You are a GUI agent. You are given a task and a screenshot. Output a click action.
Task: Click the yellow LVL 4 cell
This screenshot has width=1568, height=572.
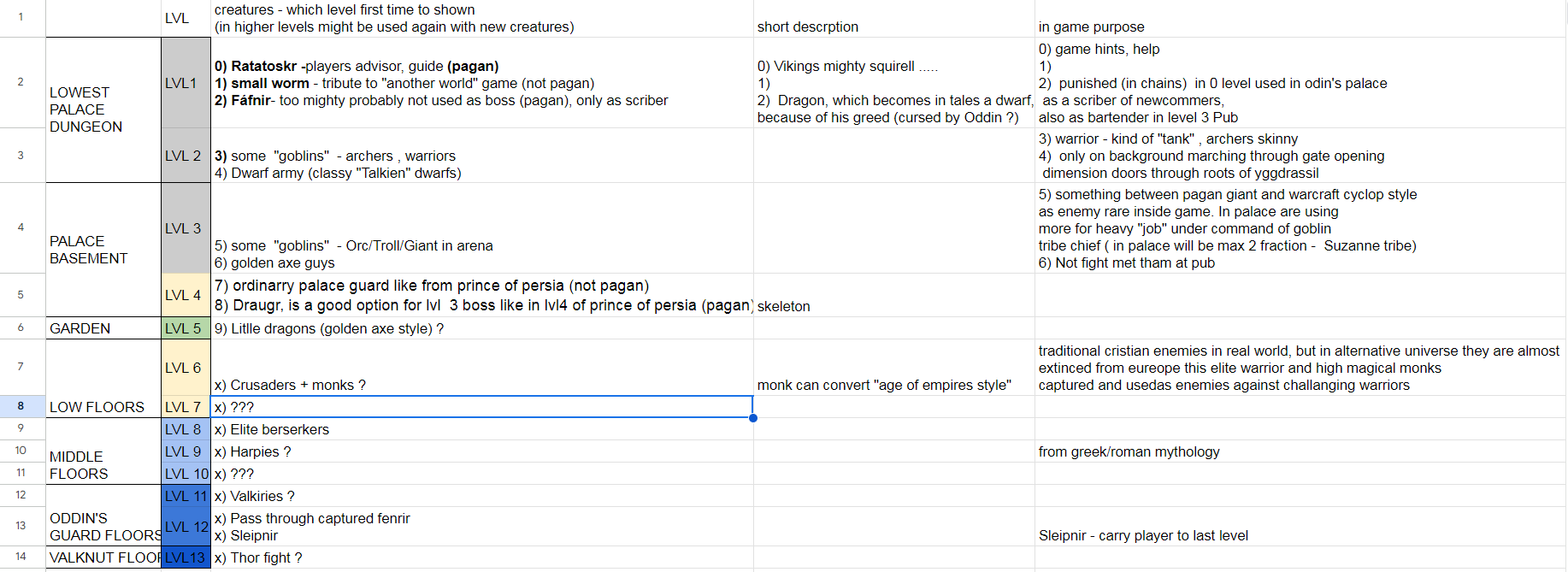click(185, 295)
